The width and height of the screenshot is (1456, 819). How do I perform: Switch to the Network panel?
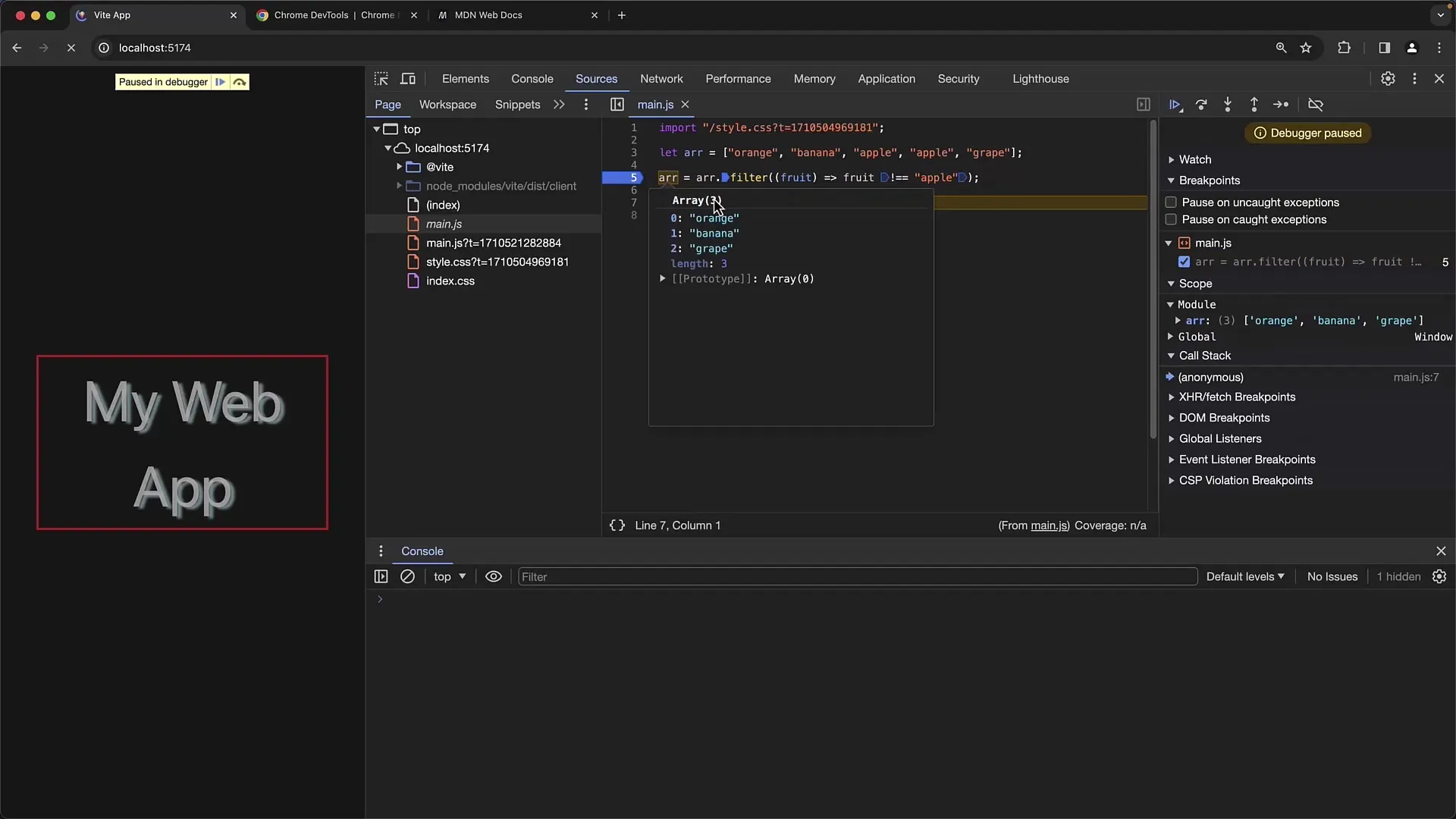click(x=661, y=79)
